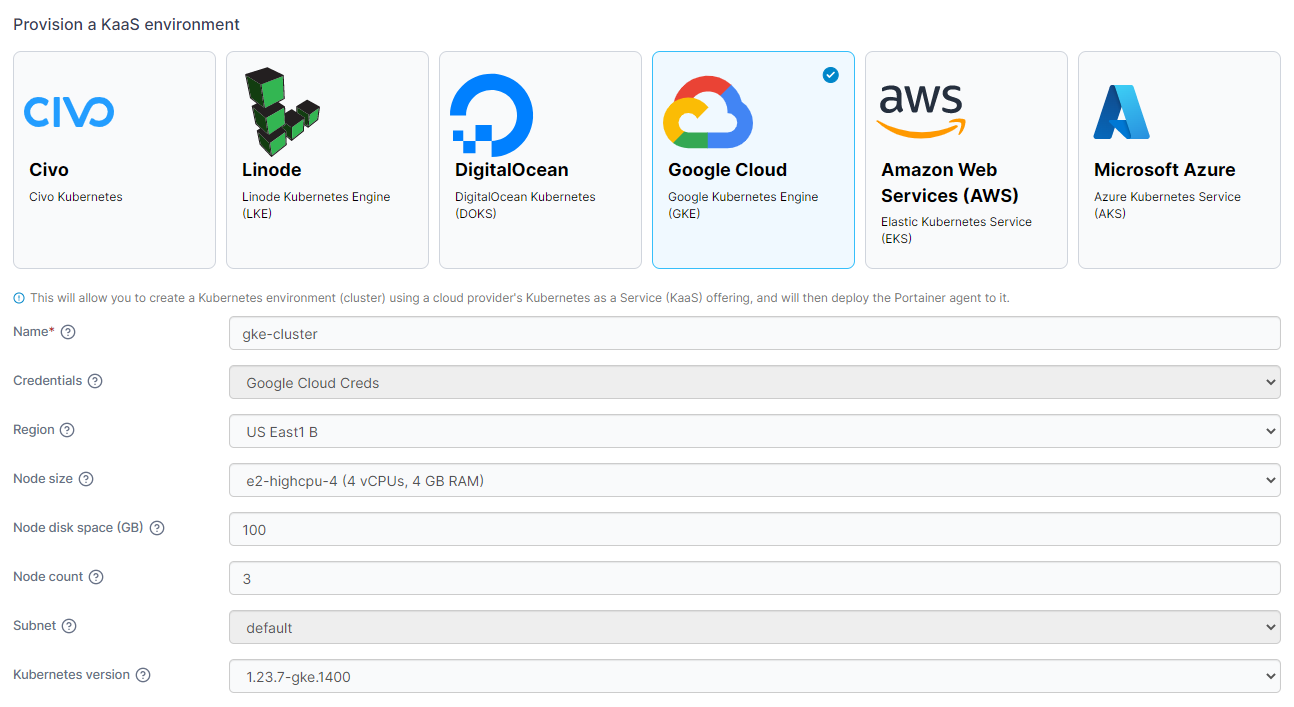
Task: Select the Civo Kubernetes provider card
Action: click(114, 160)
